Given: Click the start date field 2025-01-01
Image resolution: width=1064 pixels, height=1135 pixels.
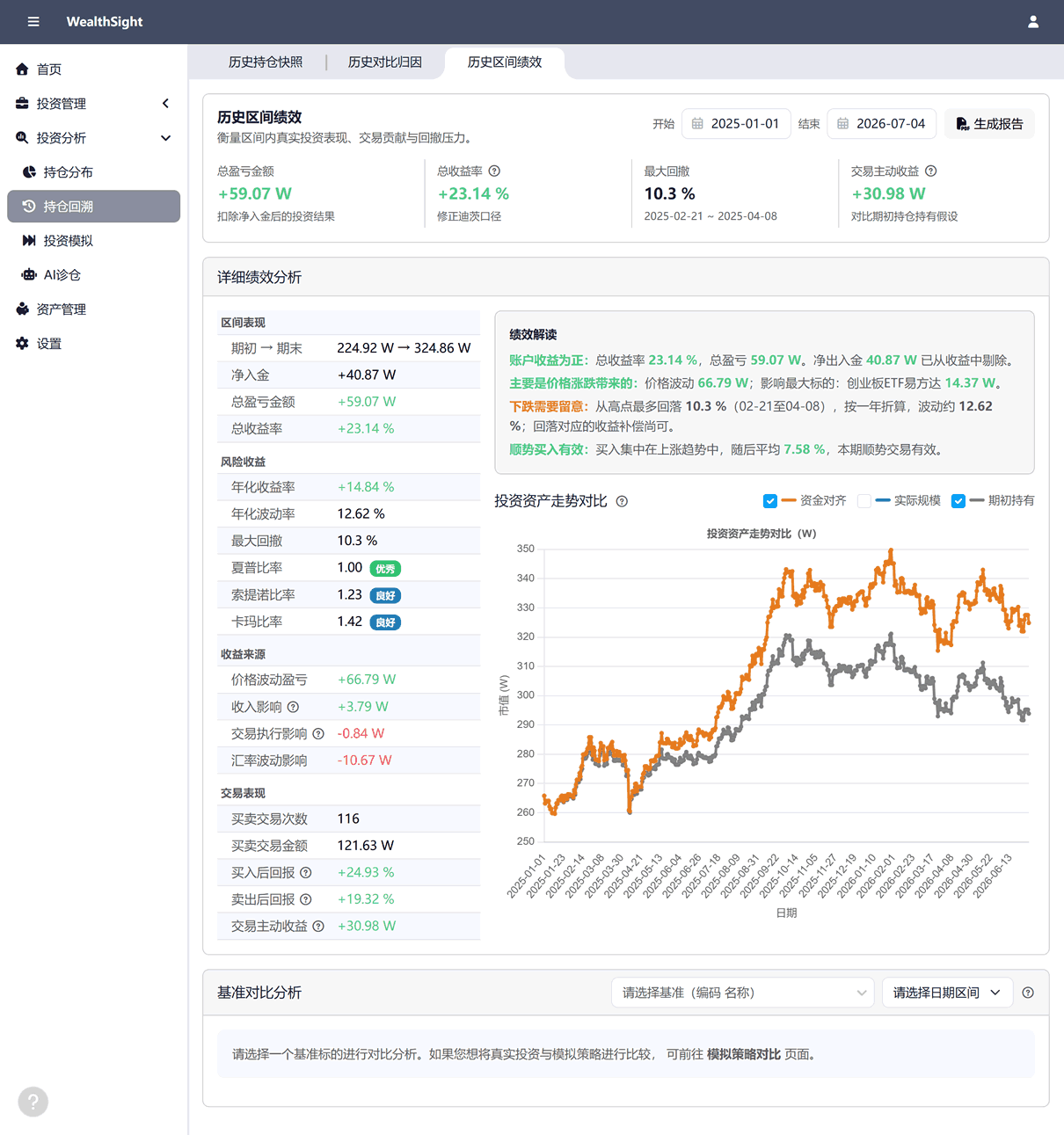Looking at the screenshot, I should [x=736, y=124].
